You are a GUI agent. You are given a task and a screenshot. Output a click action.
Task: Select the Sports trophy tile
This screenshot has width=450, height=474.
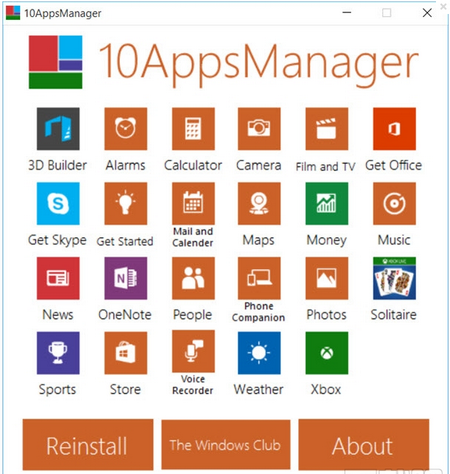coord(58,353)
